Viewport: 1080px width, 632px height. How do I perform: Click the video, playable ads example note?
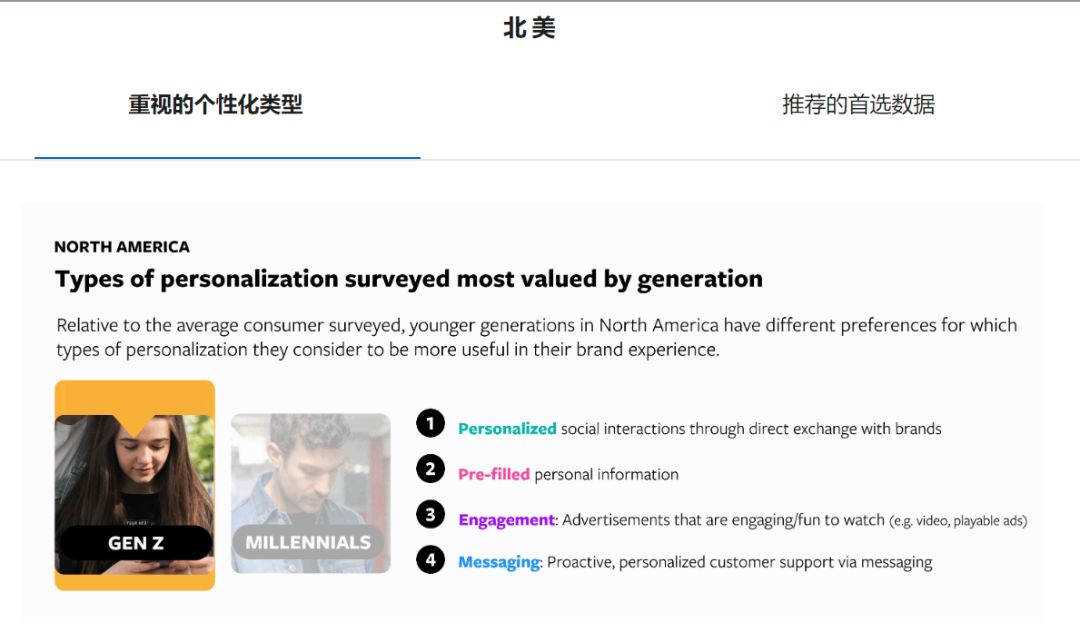click(x=958, y=521)
